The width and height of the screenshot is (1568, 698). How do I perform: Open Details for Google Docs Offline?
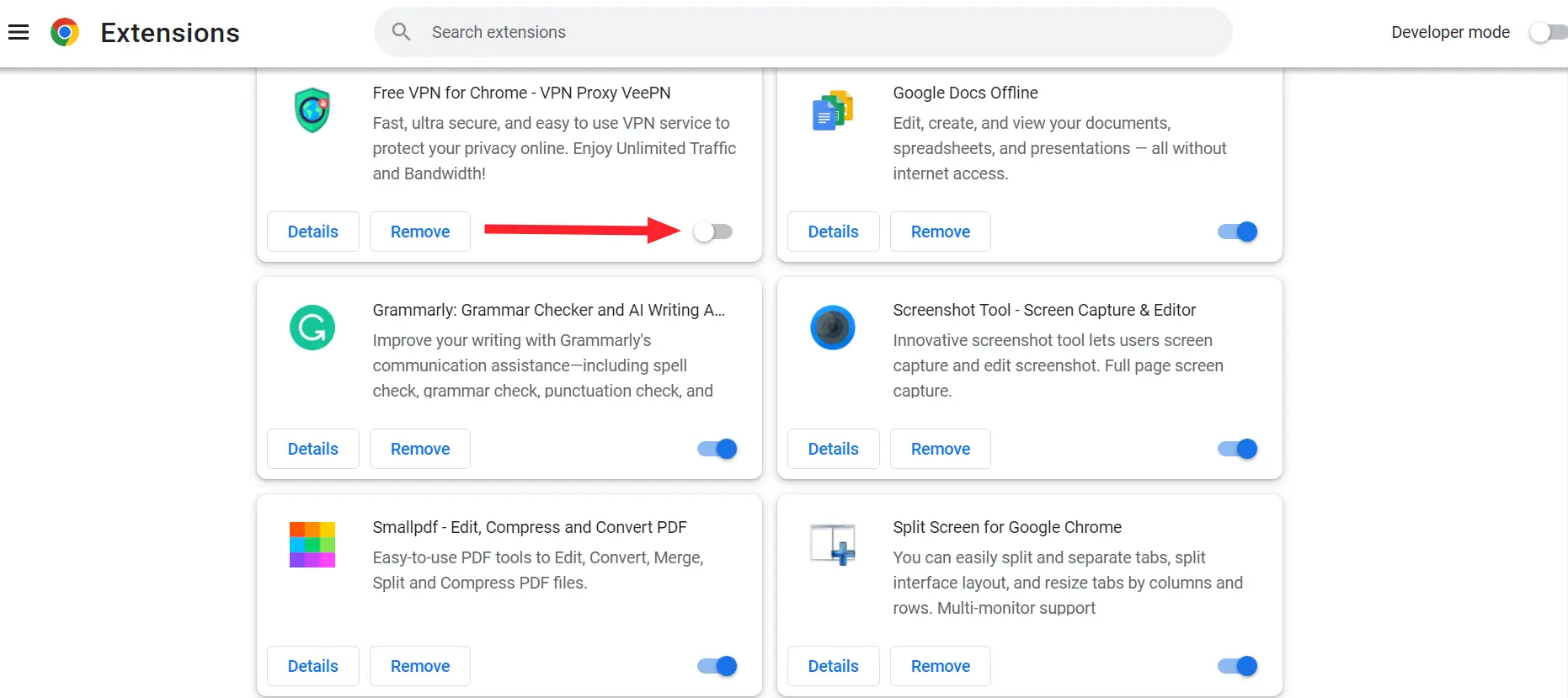[x=834, y=232]
